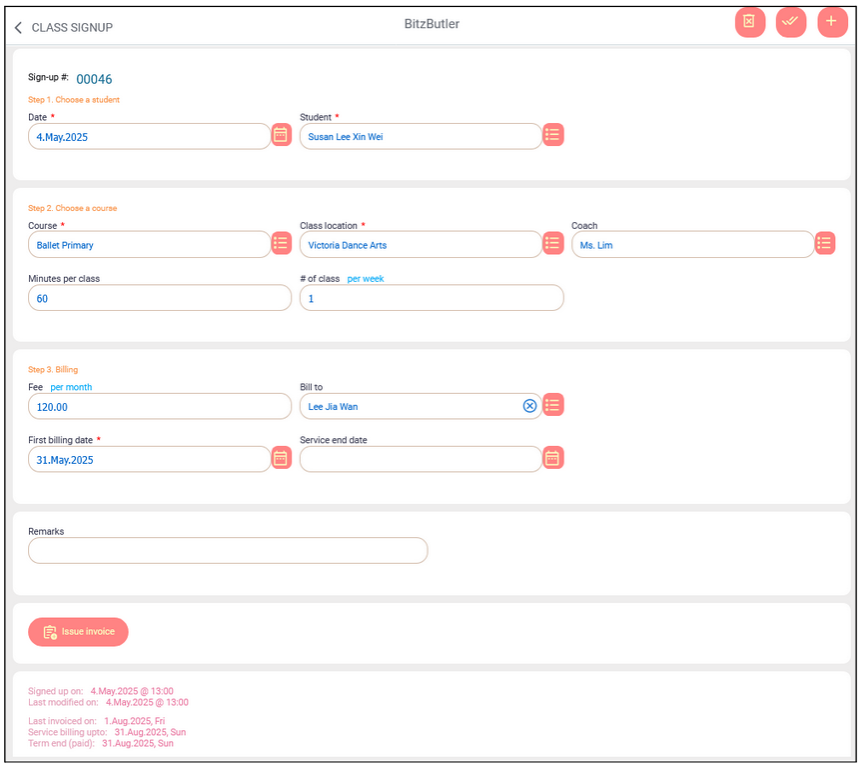This screenshot has width=863, height=768.
Task: Click the Fee amount field
Action: (159, 406)
